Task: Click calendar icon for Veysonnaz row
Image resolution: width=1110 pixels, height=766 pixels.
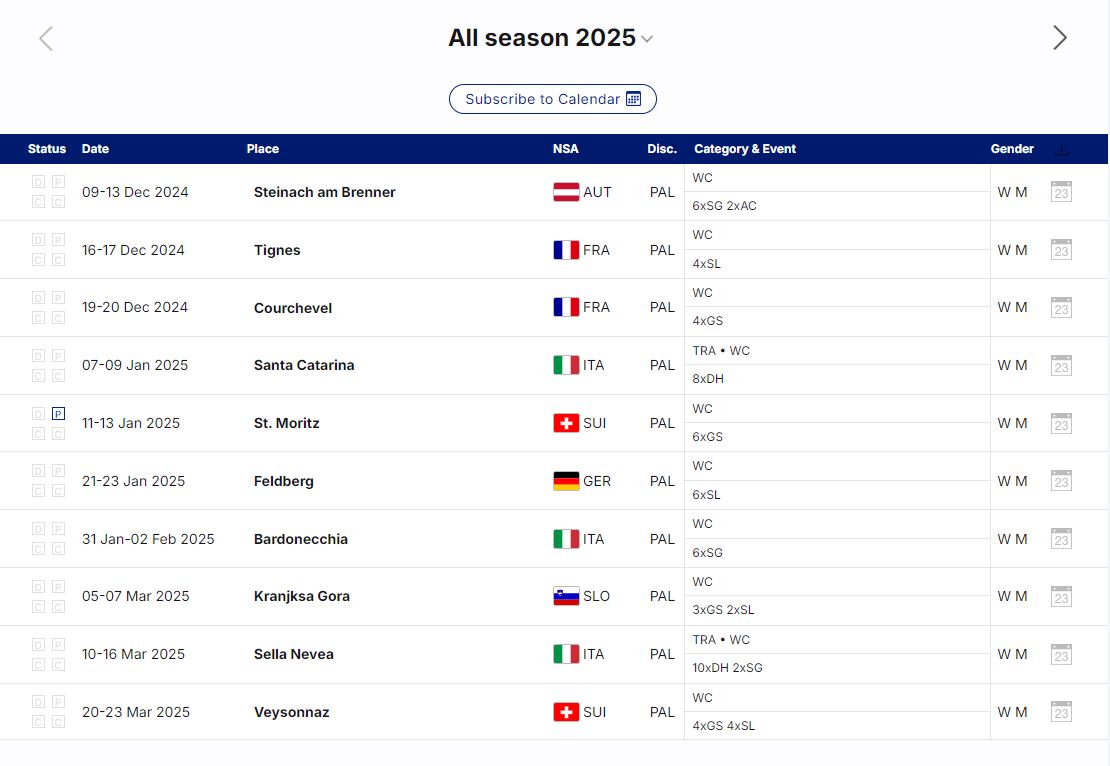Action: click(1061, 712)
